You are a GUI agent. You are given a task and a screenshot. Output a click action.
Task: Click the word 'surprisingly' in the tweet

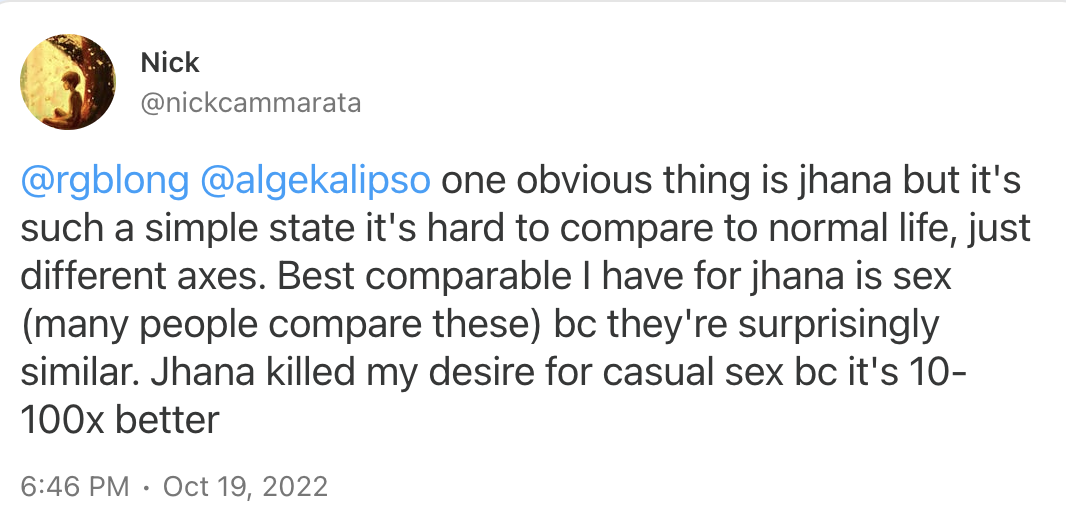838,325
